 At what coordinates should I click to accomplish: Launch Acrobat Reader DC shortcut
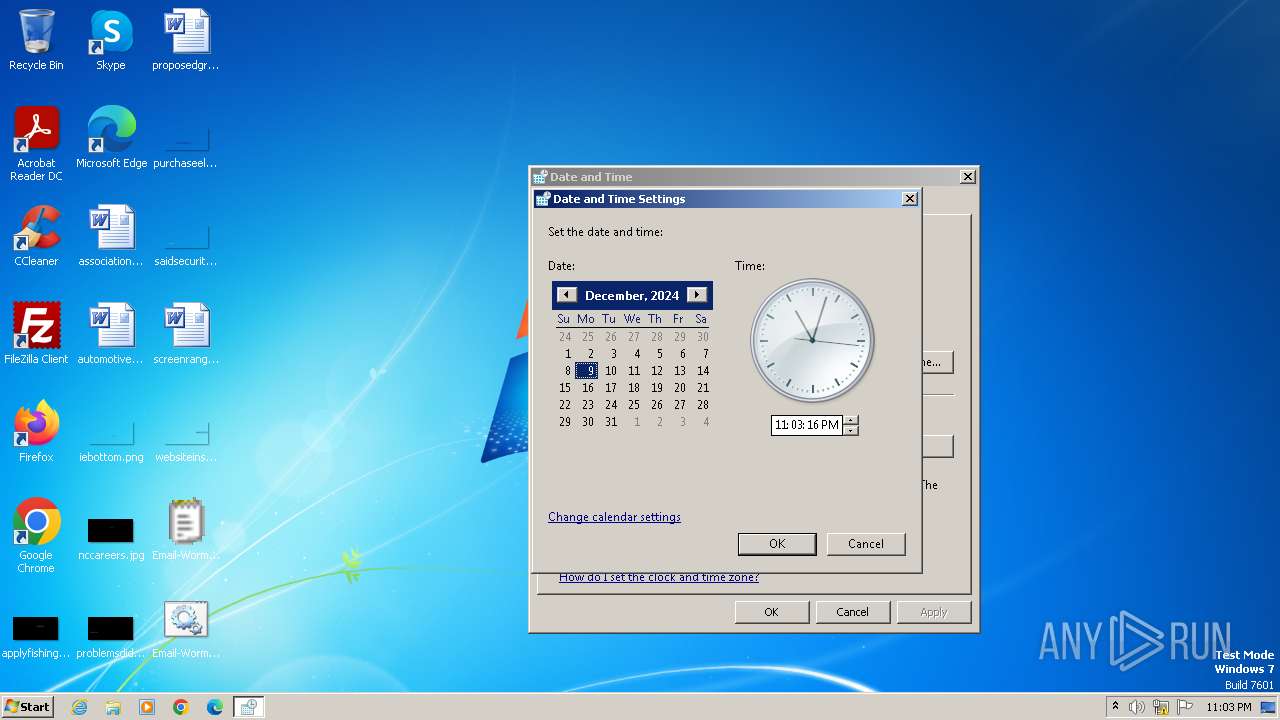tap(36, 144)
